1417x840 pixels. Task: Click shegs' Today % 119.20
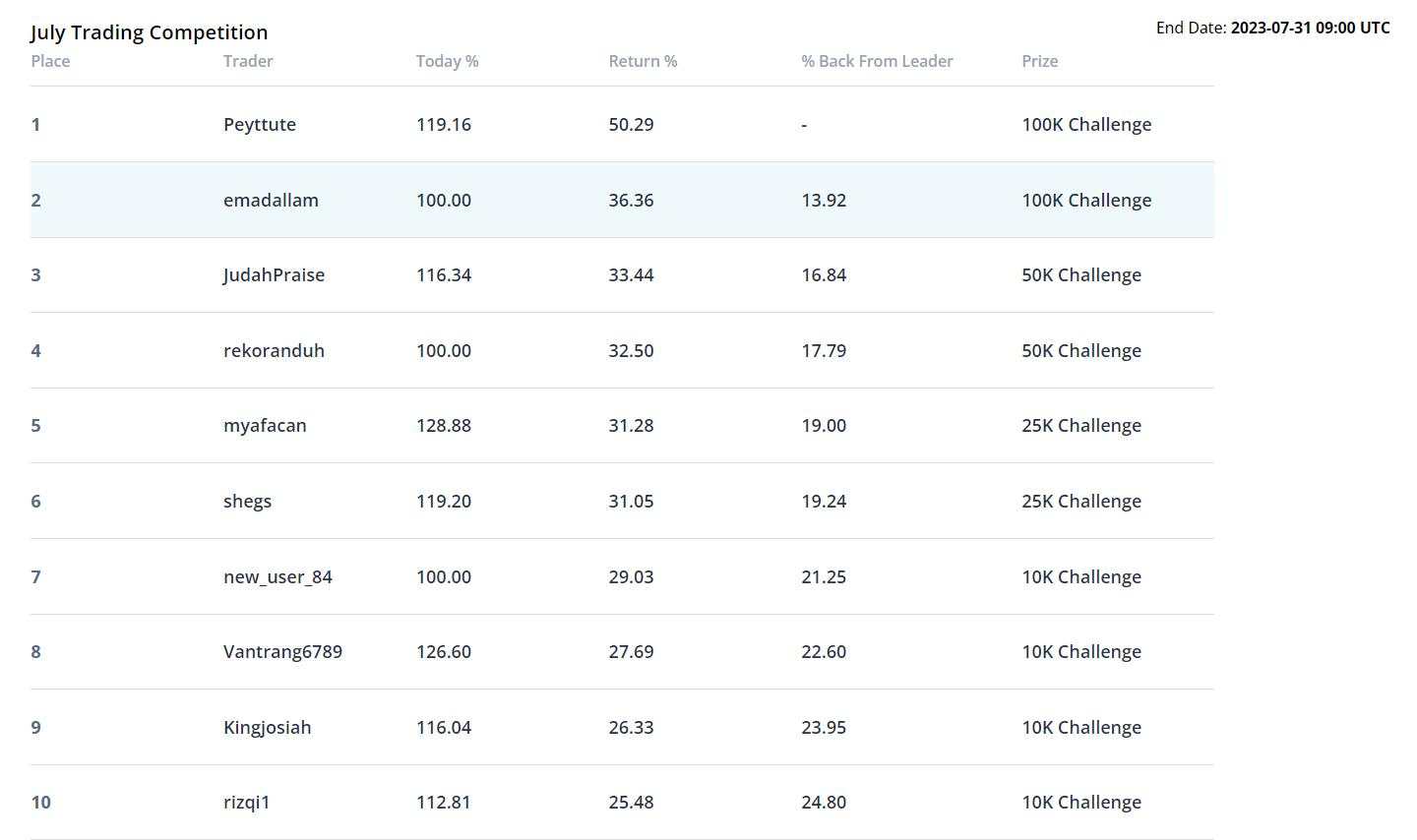pos(444,502)
